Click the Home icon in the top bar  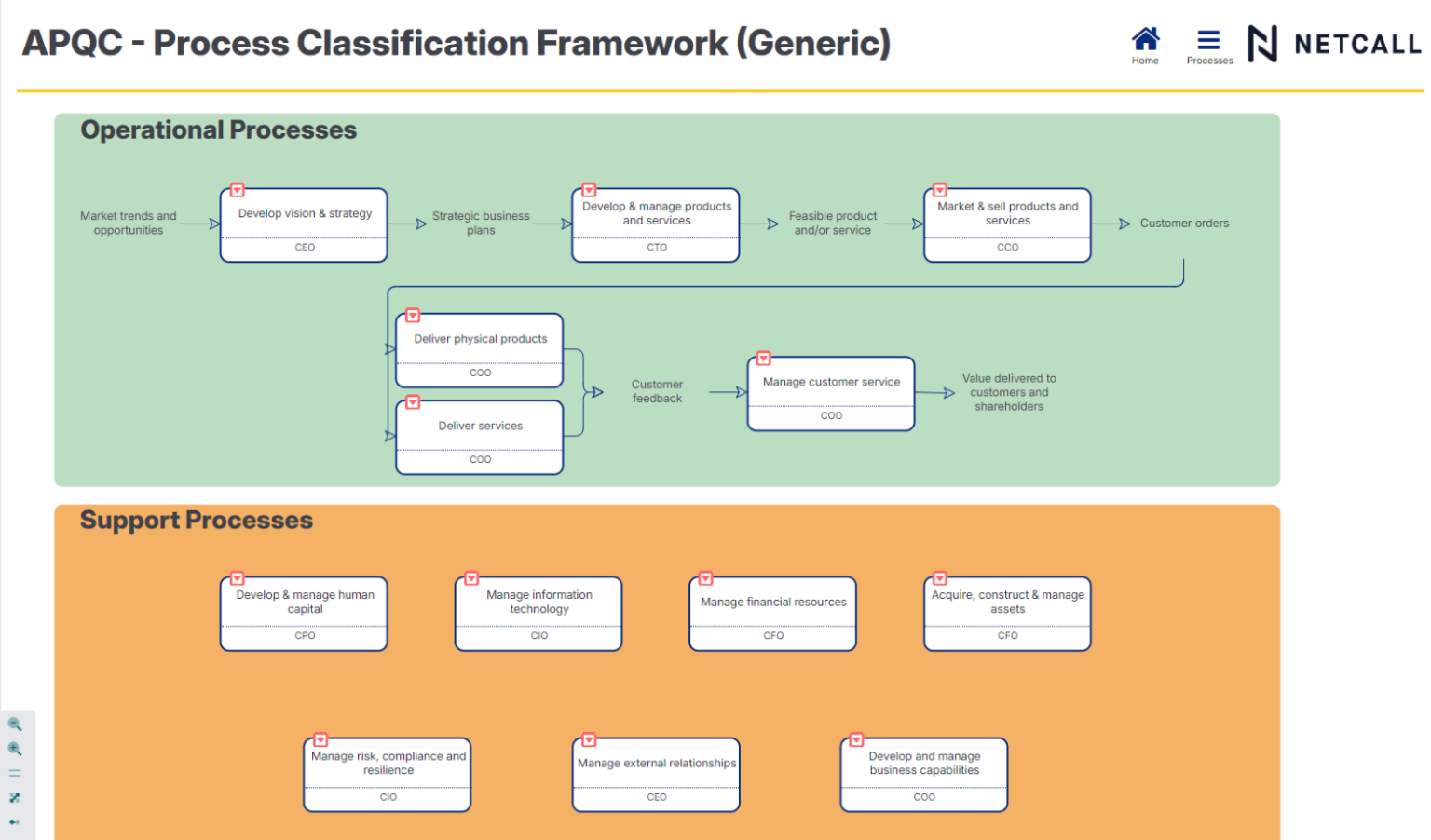[1145, 39]
